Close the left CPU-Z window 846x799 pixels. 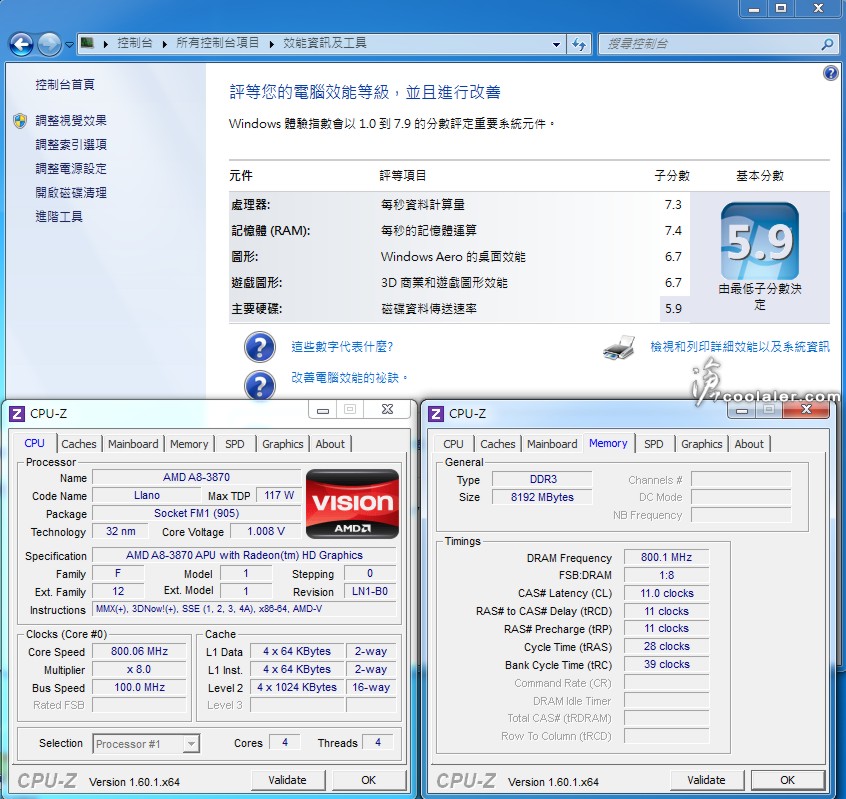click(387, 409)
